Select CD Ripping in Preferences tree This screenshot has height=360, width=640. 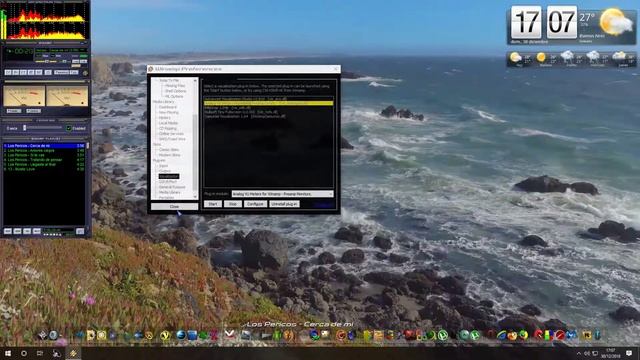pos(168,128)
